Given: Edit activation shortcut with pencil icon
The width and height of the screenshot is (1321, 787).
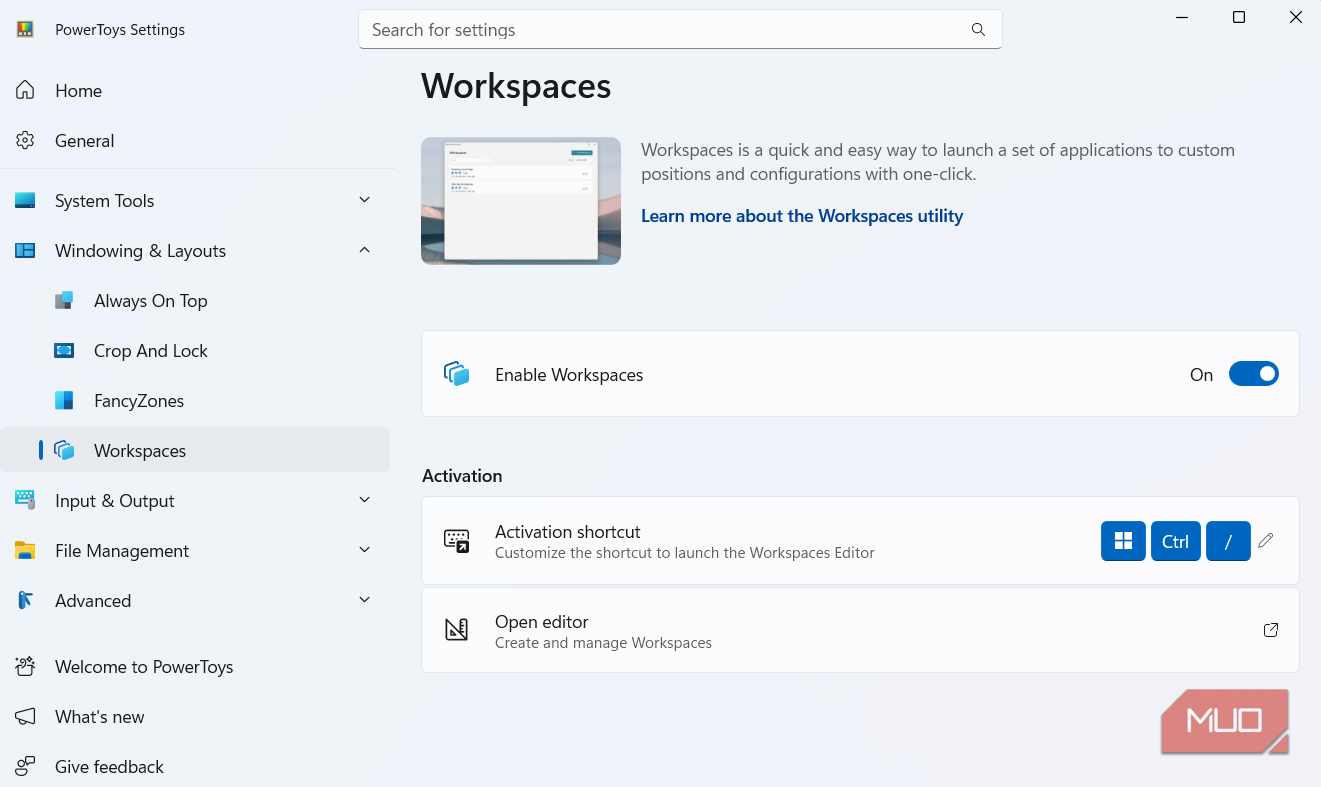Looking at the screenshot, I should [1266, 540].
